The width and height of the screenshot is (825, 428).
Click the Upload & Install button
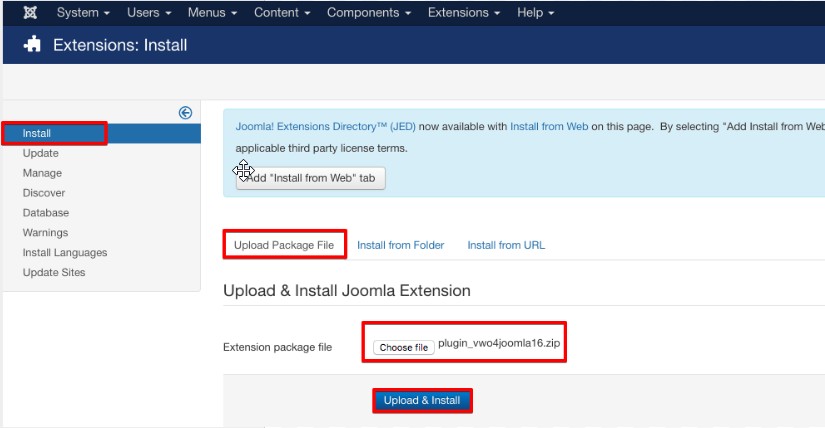[x=422, y=401]
